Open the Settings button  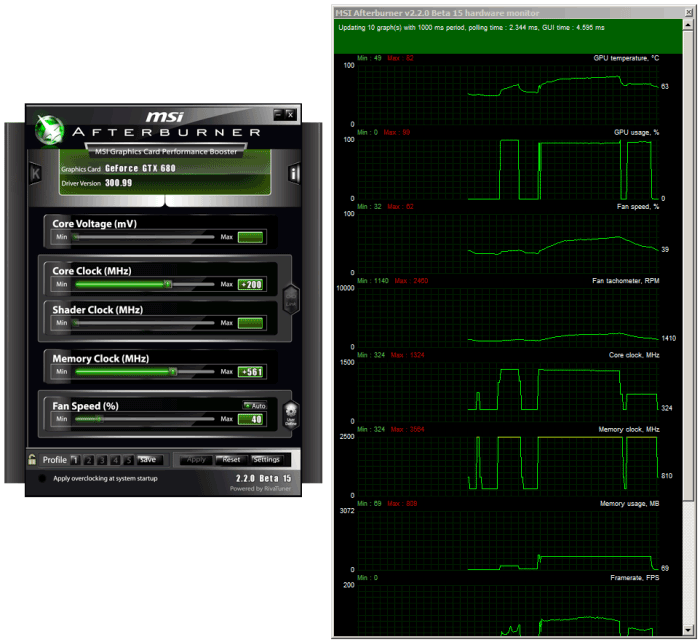266,460
